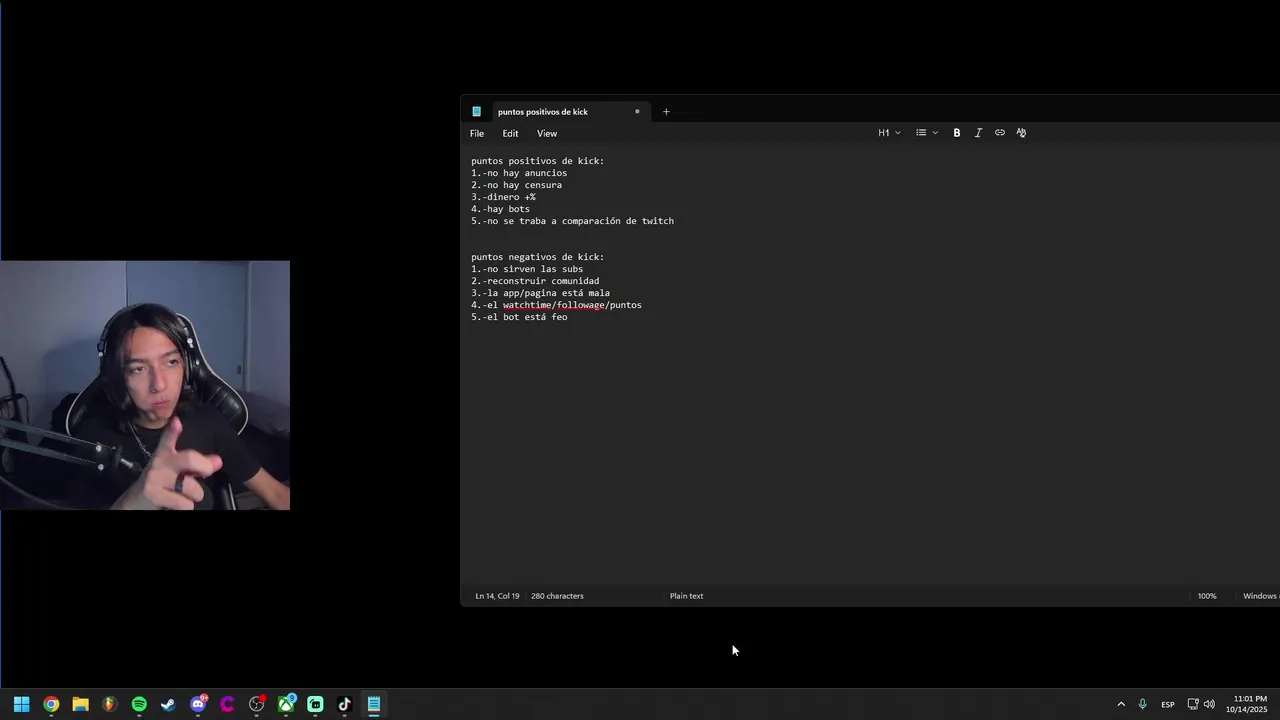Click the misspelled word 'watchtime/followage'

point(554,305)
